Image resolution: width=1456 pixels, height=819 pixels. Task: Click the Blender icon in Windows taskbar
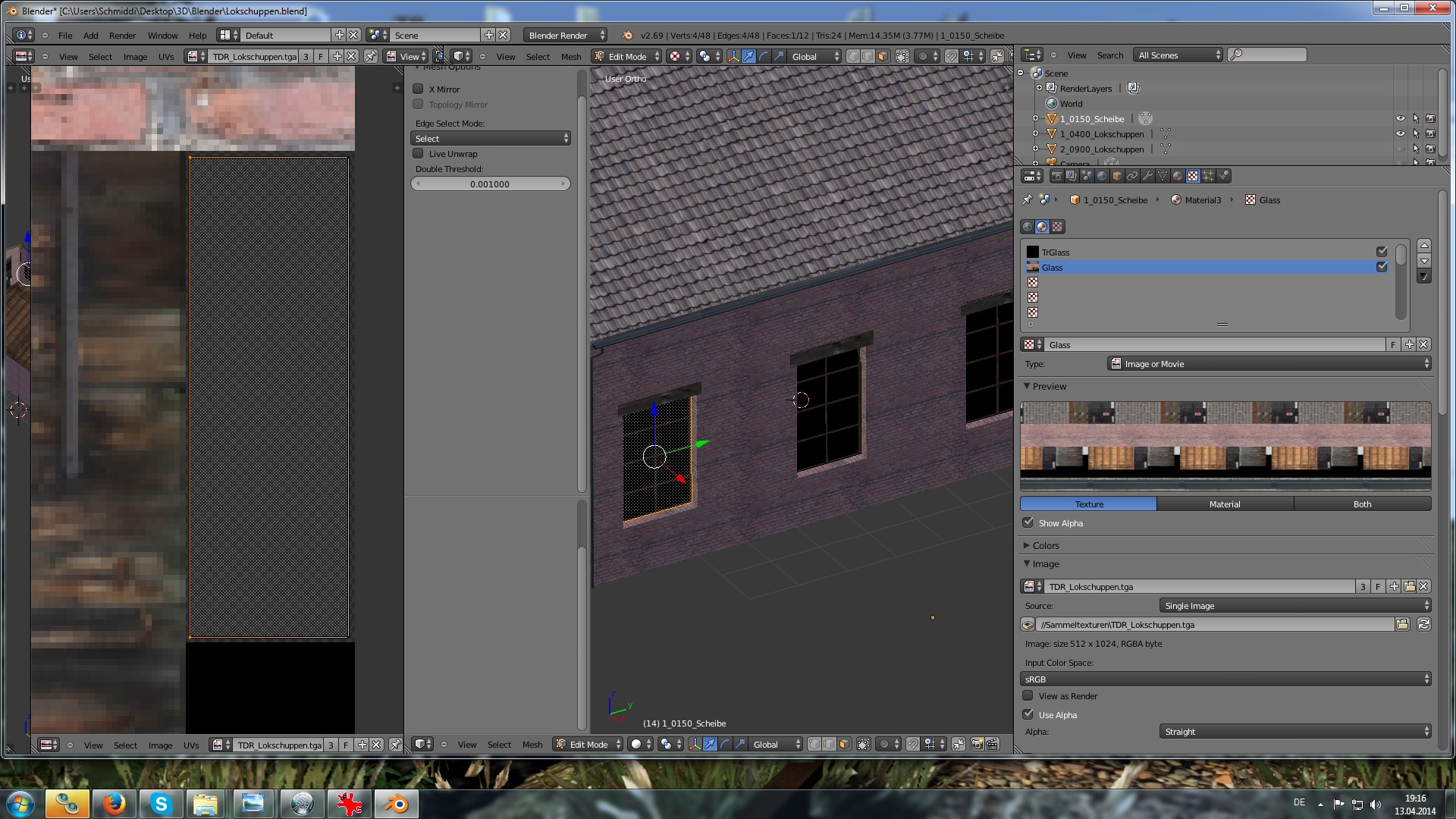(396, 804)
